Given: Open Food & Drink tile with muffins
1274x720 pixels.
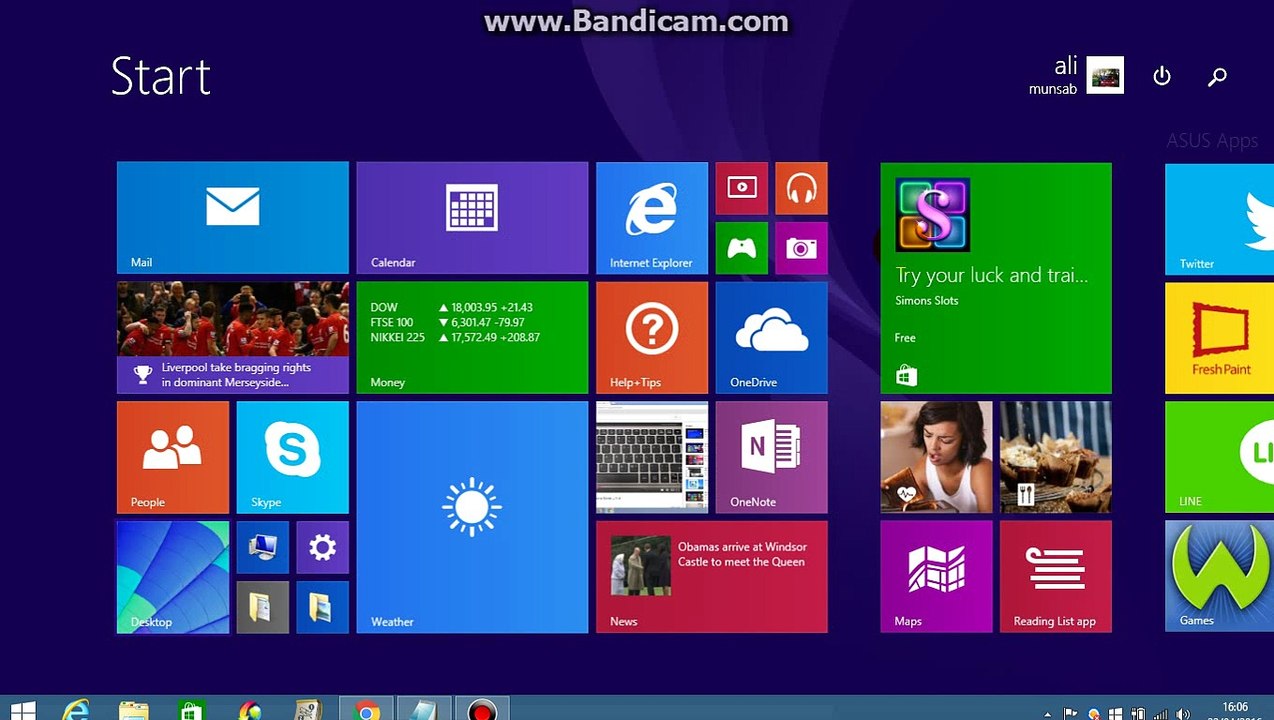Looking at the screenshot, I should [x=1056, y=458].
